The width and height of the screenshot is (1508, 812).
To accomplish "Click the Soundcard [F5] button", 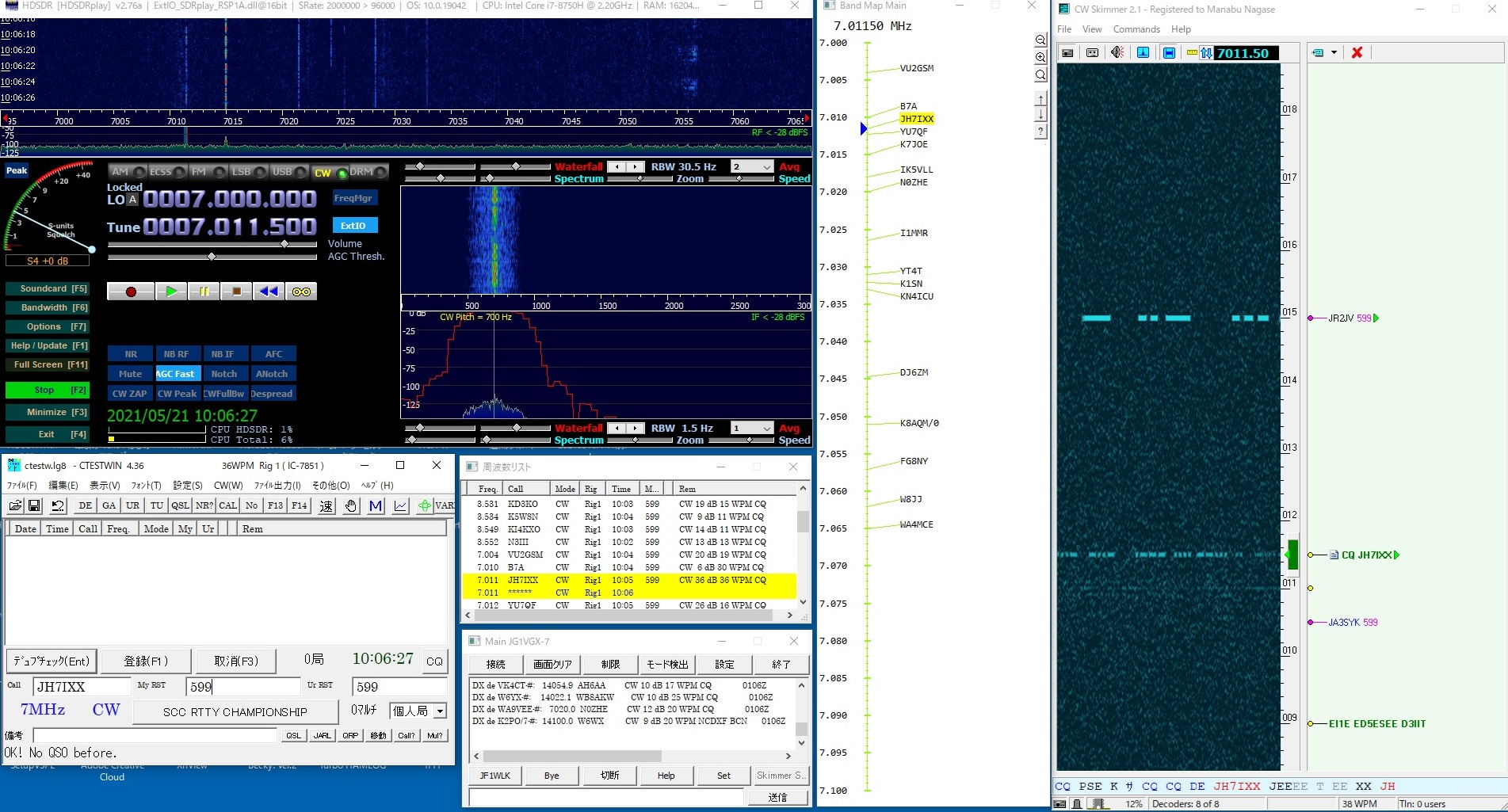I will 48,289.
